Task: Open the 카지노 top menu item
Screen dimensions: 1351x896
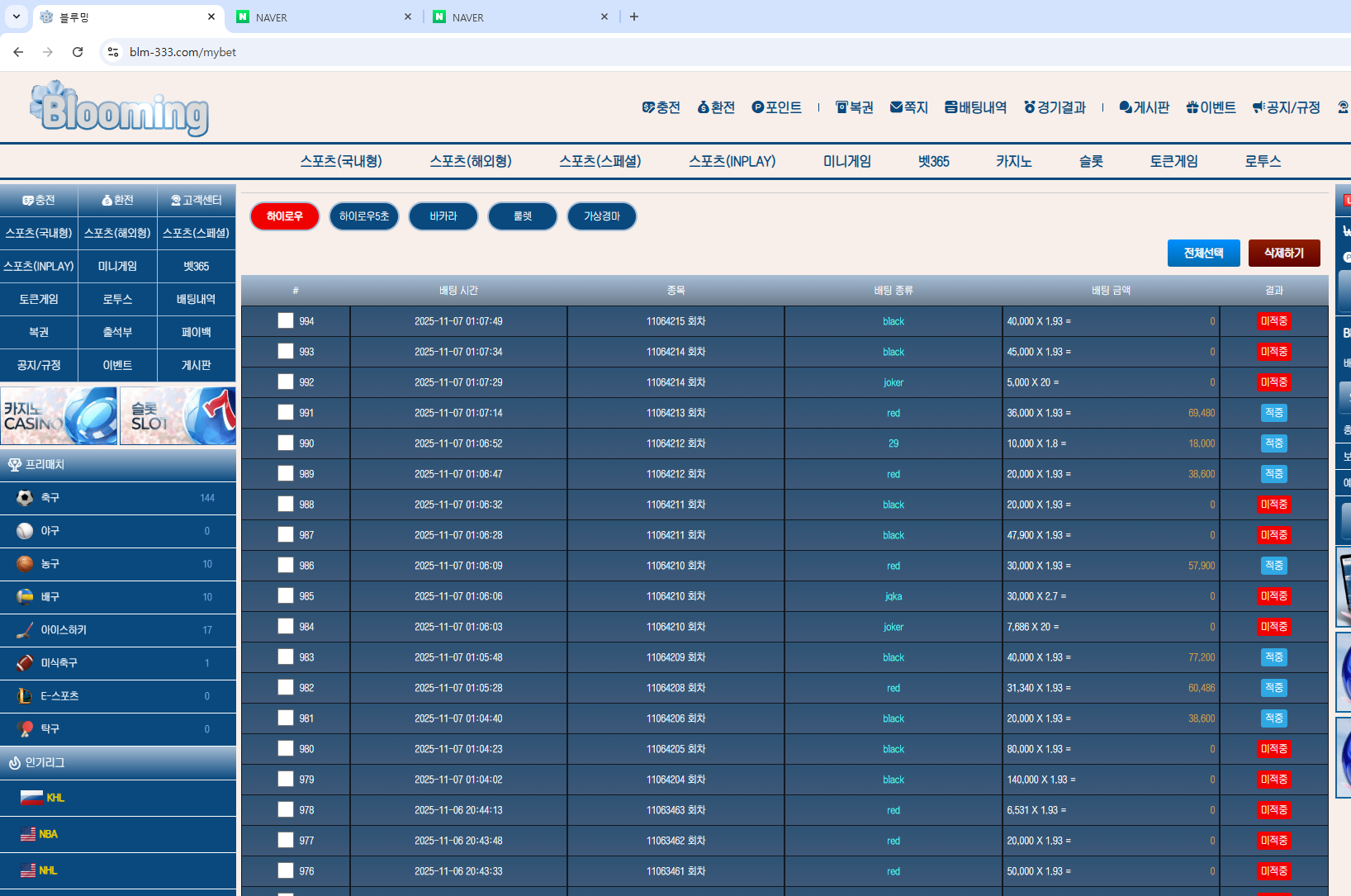Action: pyautogui.click(x=1013, y=162)
